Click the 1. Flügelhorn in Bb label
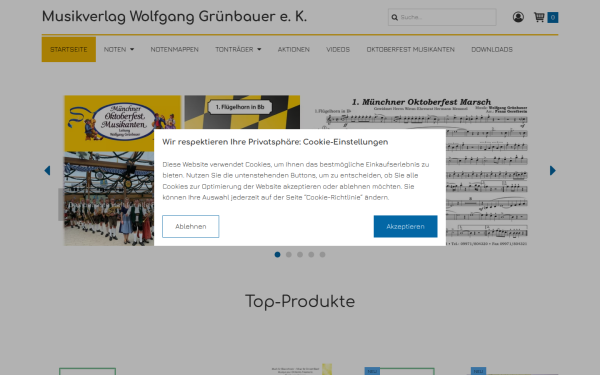 pyautogui.click(x=240, y=107)
